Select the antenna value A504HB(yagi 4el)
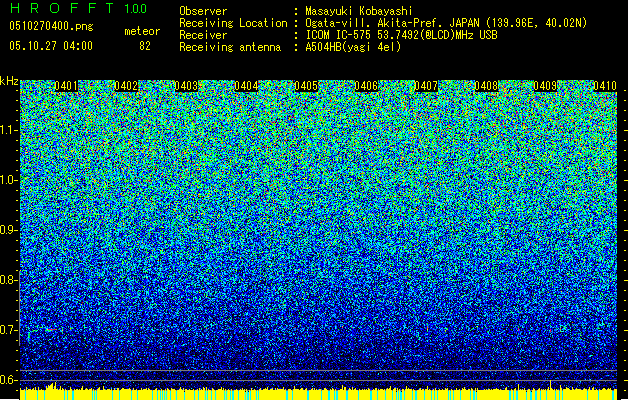The height and width of the screenshot is (400, 629). 353,47
